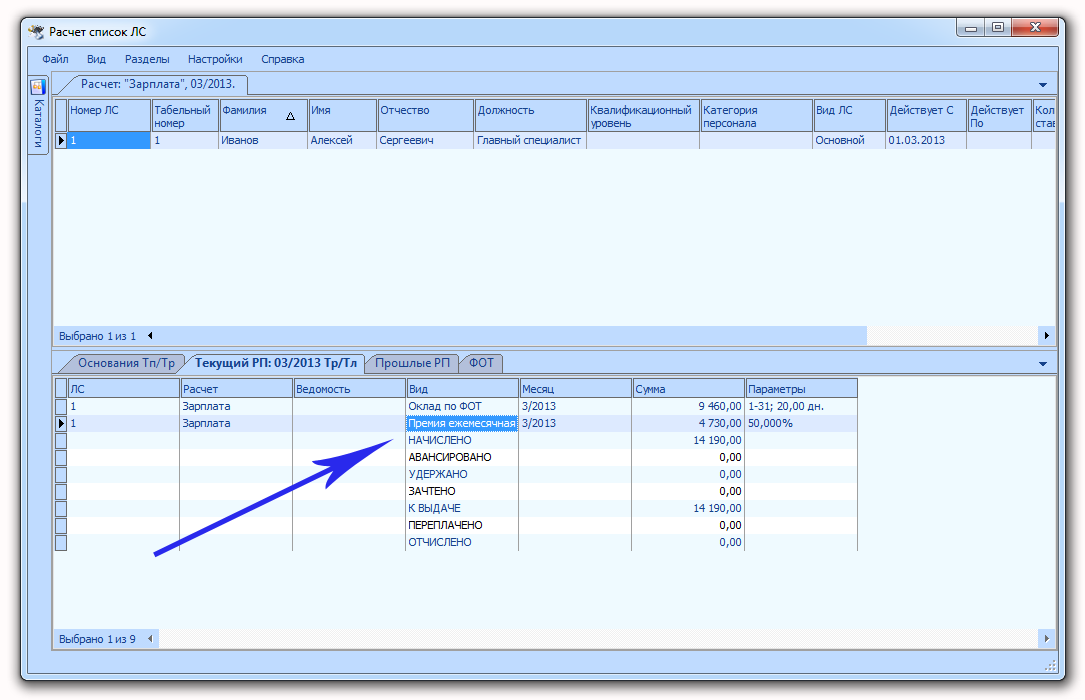This screenshot has height=700, width=1085.
Task: Click the Расчет column header in lower grid
Action: pos(237,389)
